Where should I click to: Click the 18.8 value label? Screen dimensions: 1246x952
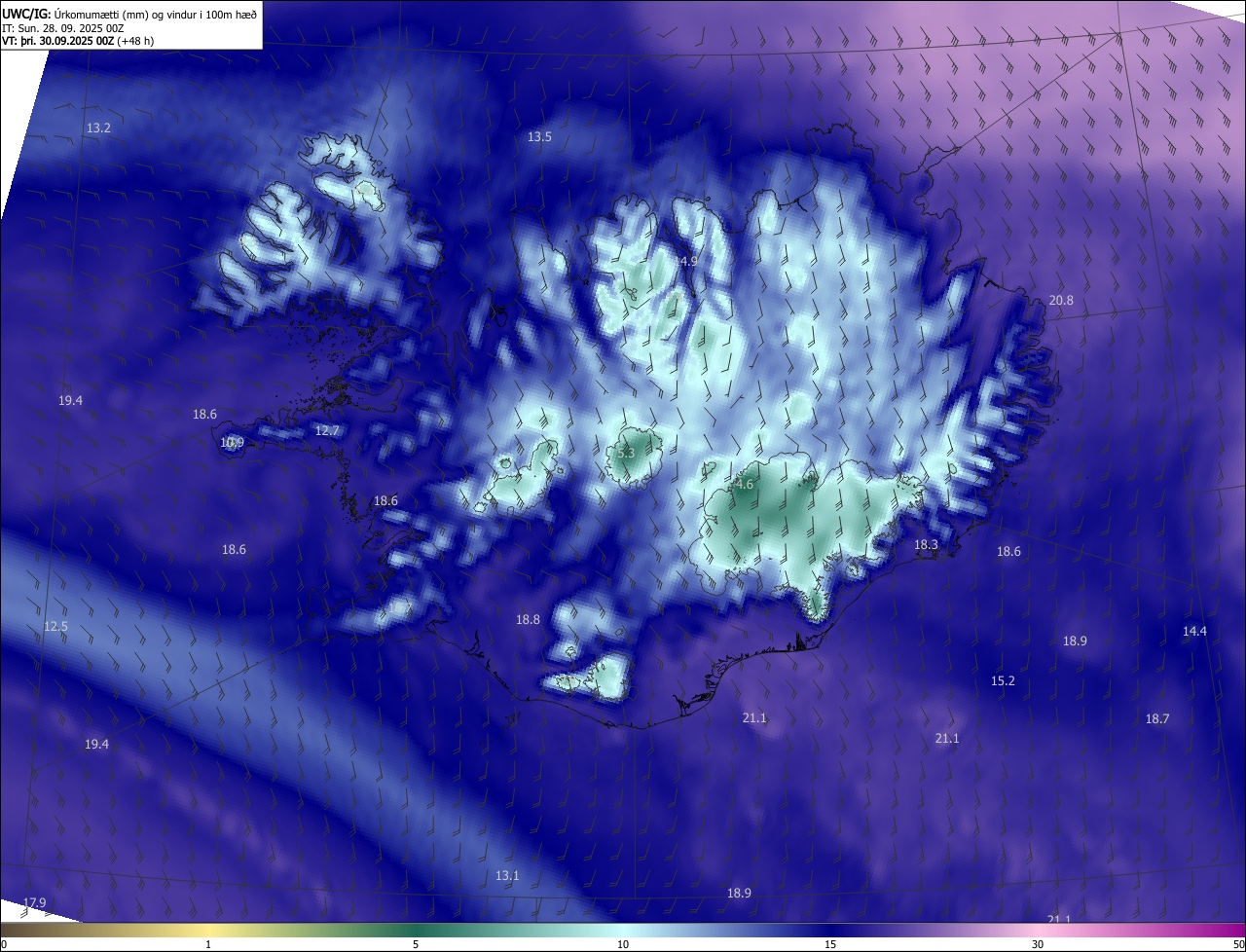coord(528,620)
